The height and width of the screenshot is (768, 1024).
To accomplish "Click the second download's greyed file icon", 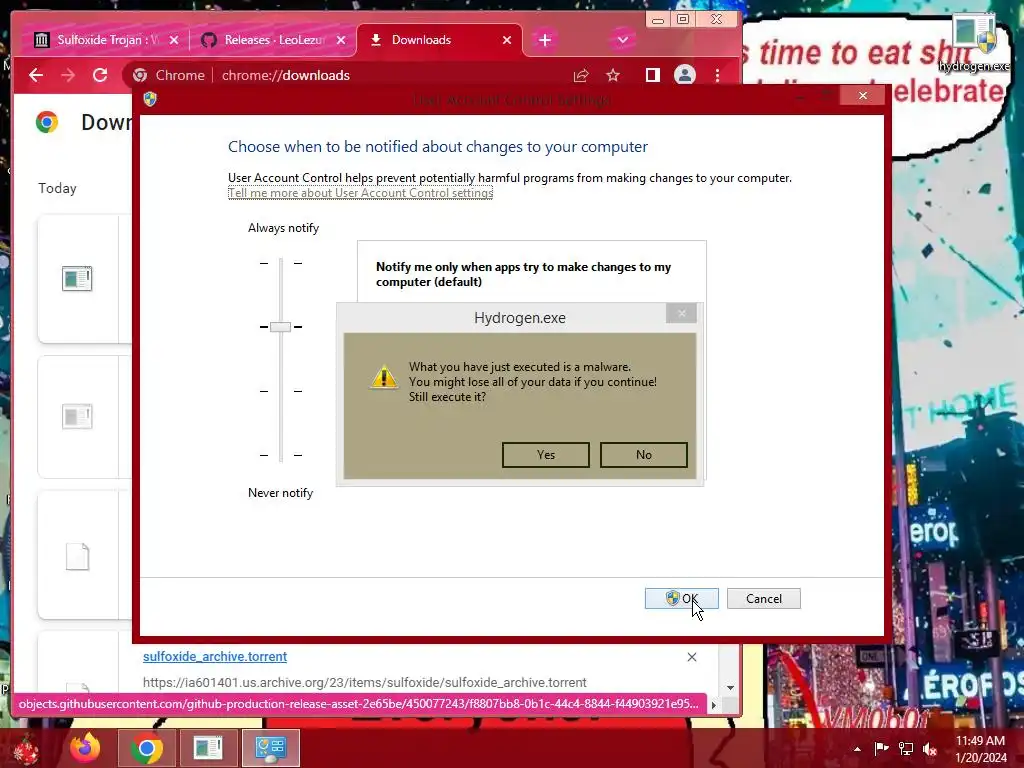I will [77, 416].
